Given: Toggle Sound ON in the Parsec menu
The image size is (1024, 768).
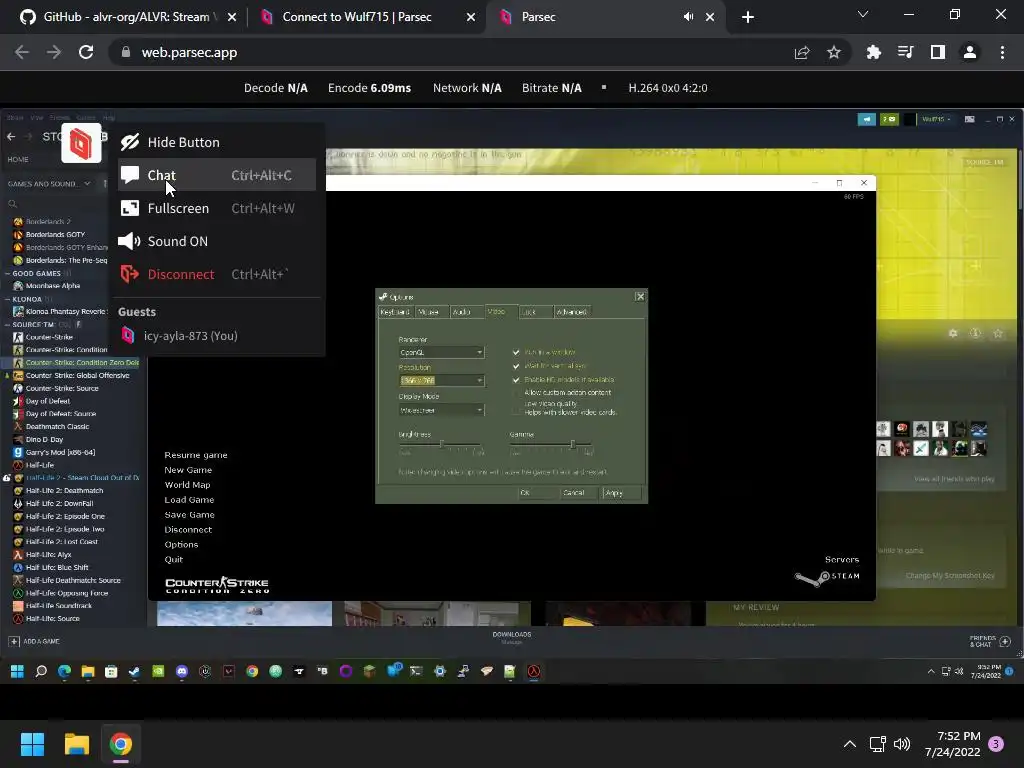Looking at the screenshot, I should pos(217,241).
